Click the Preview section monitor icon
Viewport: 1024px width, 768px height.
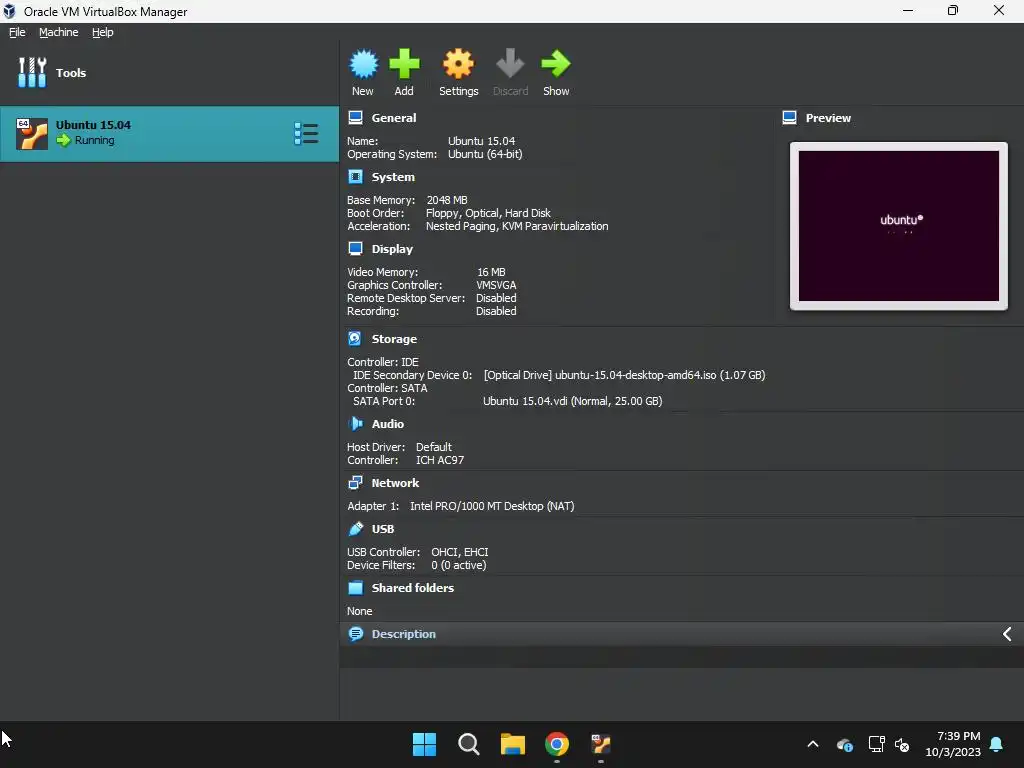click(x=789, y=118)
